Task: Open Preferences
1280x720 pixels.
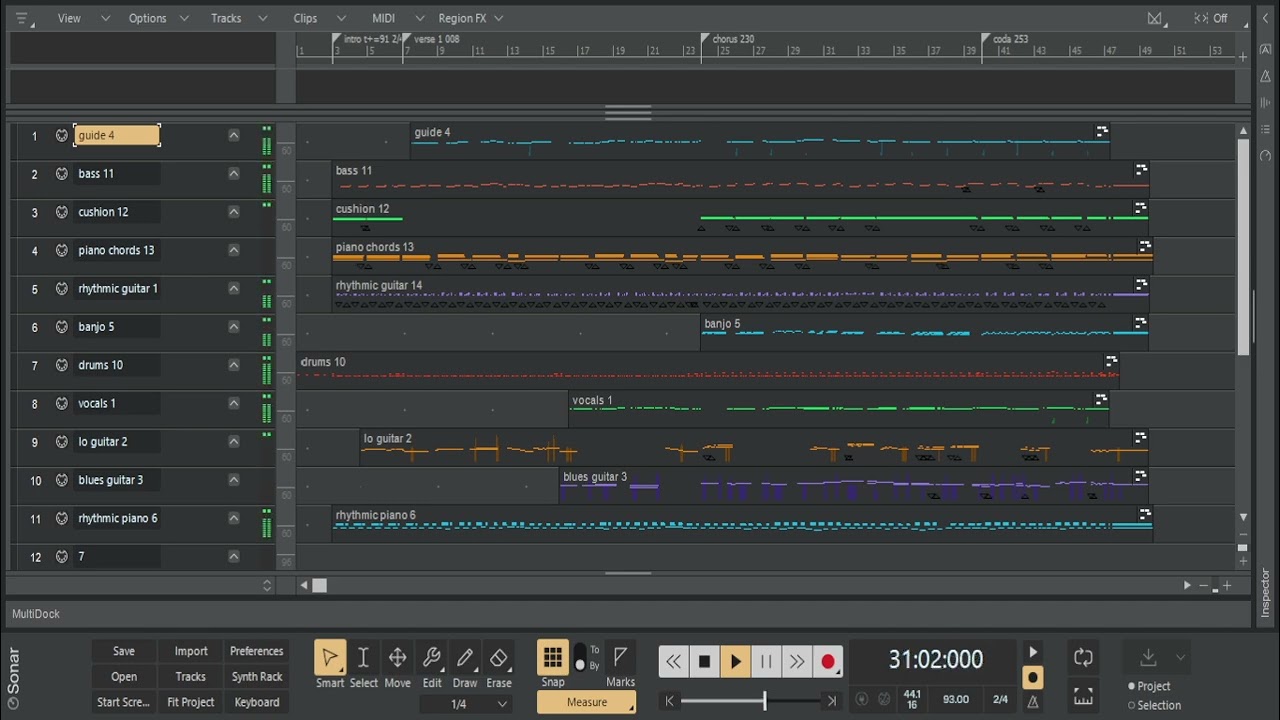Action: click(257, 651)
